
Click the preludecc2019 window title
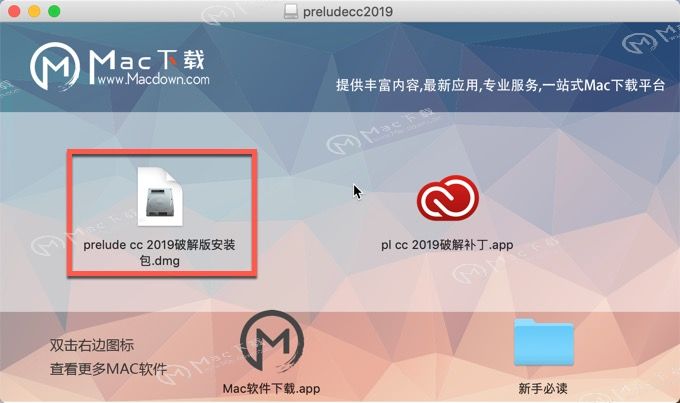click(348, 11)
